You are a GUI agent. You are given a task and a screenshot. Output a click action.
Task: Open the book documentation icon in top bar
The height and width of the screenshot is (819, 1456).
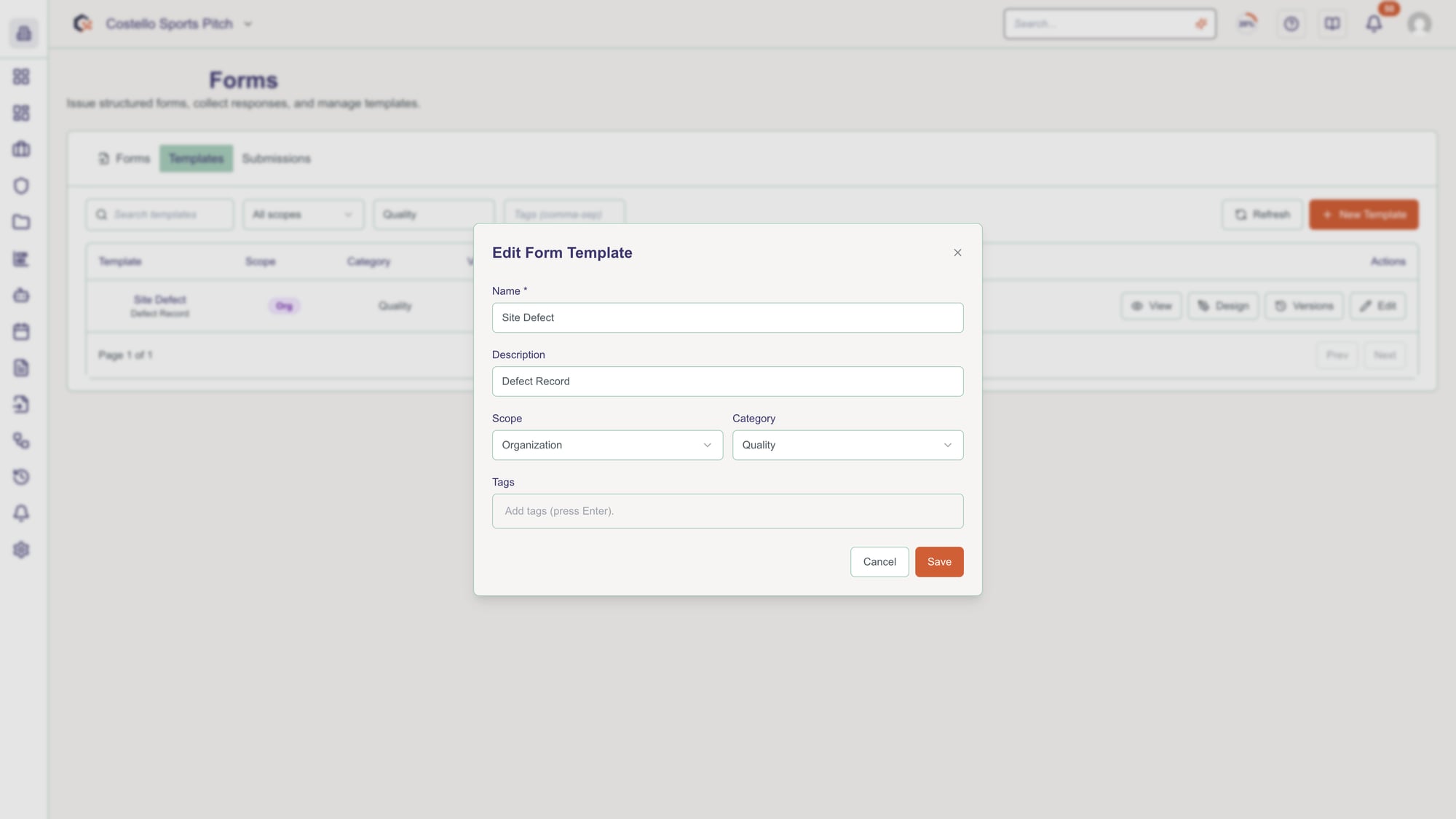(1332, 23)
